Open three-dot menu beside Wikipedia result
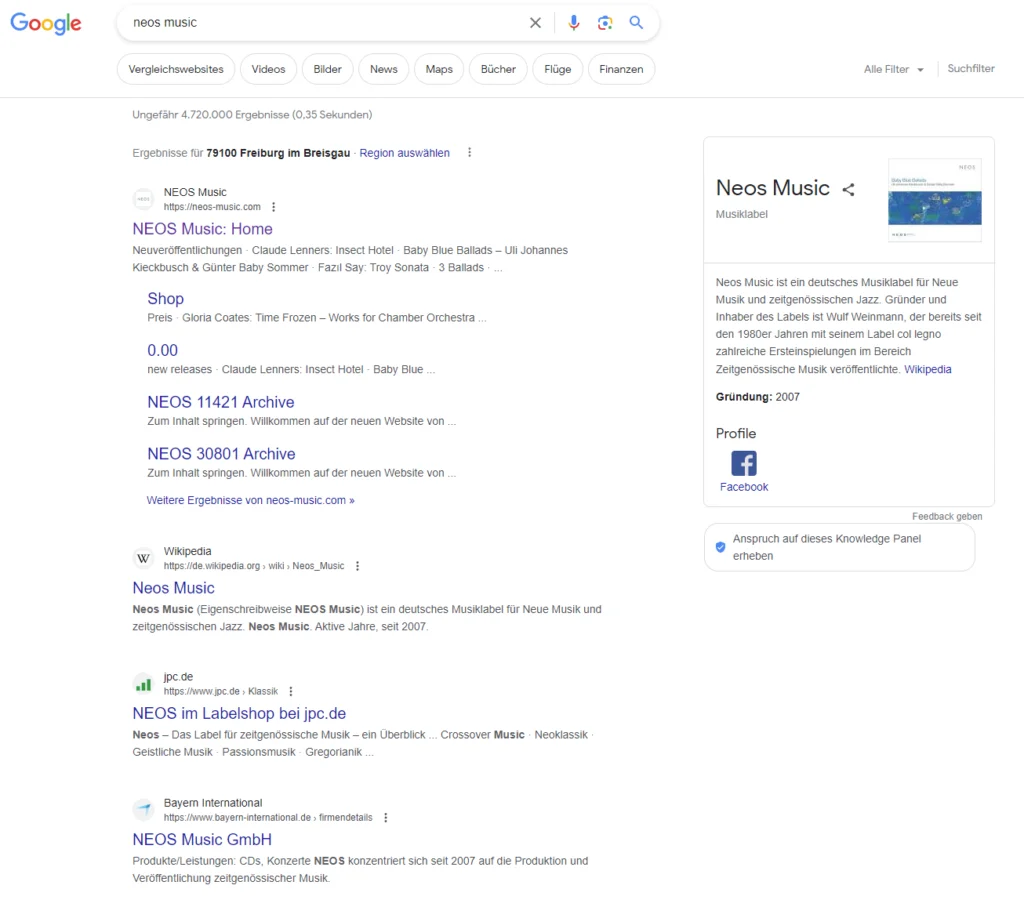Image resolution: width=1024 pixels, height=907 pixels. coord(357,566)
